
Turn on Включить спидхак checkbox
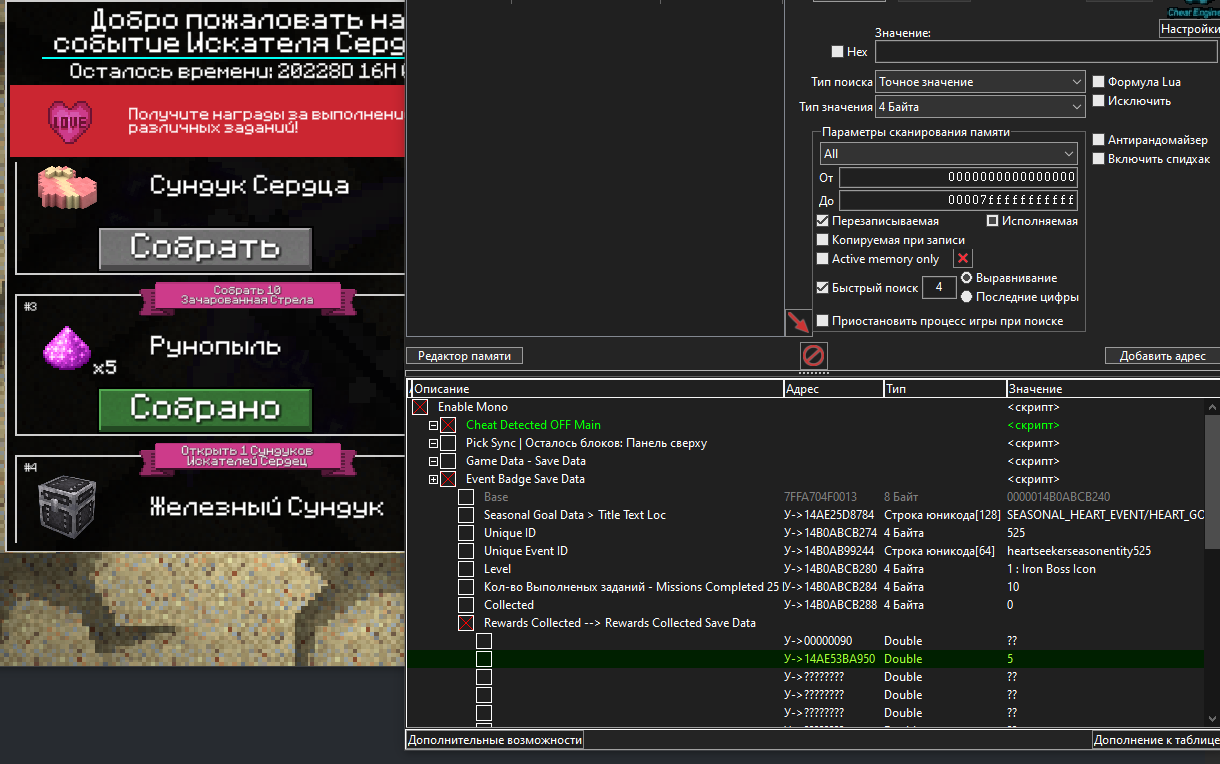click(1099, 158)
